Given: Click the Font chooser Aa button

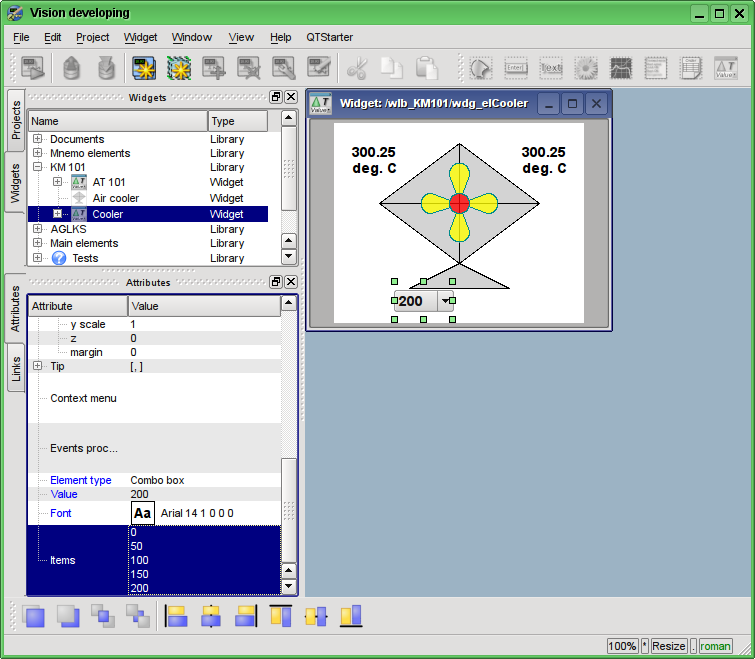Looking at the screenshot, I should pos(143,513).
